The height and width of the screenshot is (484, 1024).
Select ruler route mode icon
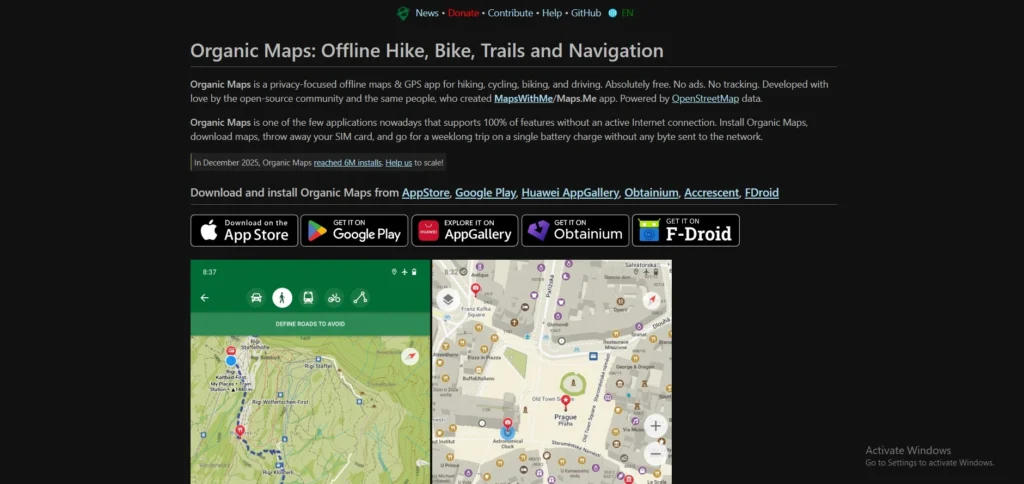coord(360,298)
